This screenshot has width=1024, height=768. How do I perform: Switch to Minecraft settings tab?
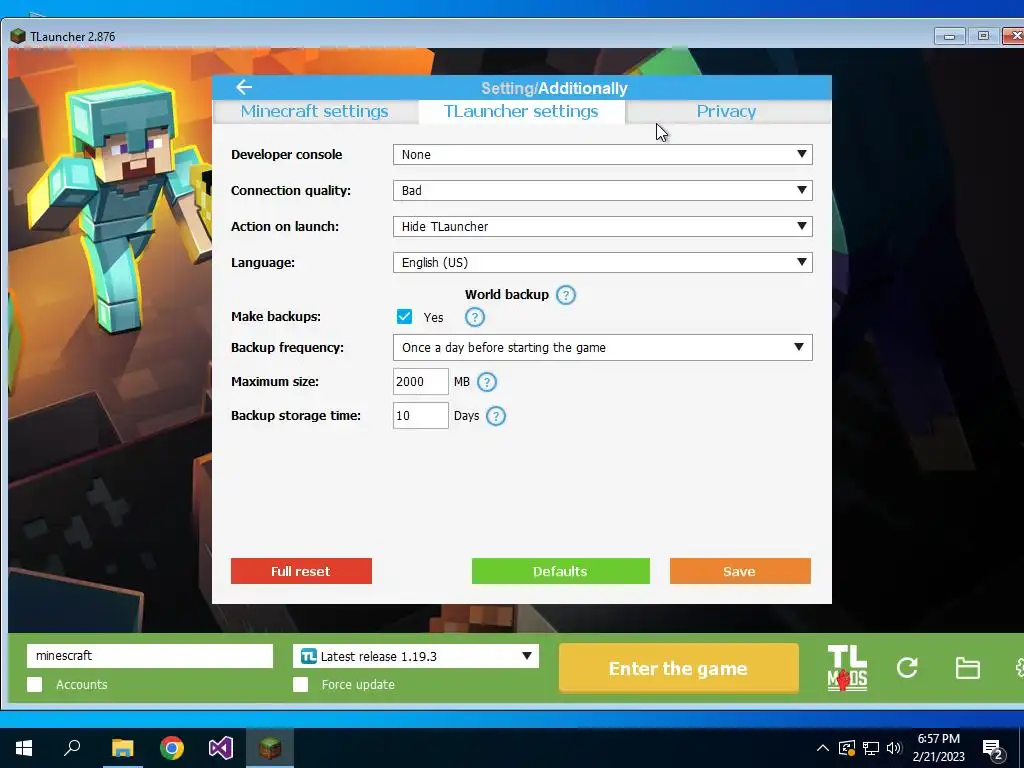pos(315,112)
